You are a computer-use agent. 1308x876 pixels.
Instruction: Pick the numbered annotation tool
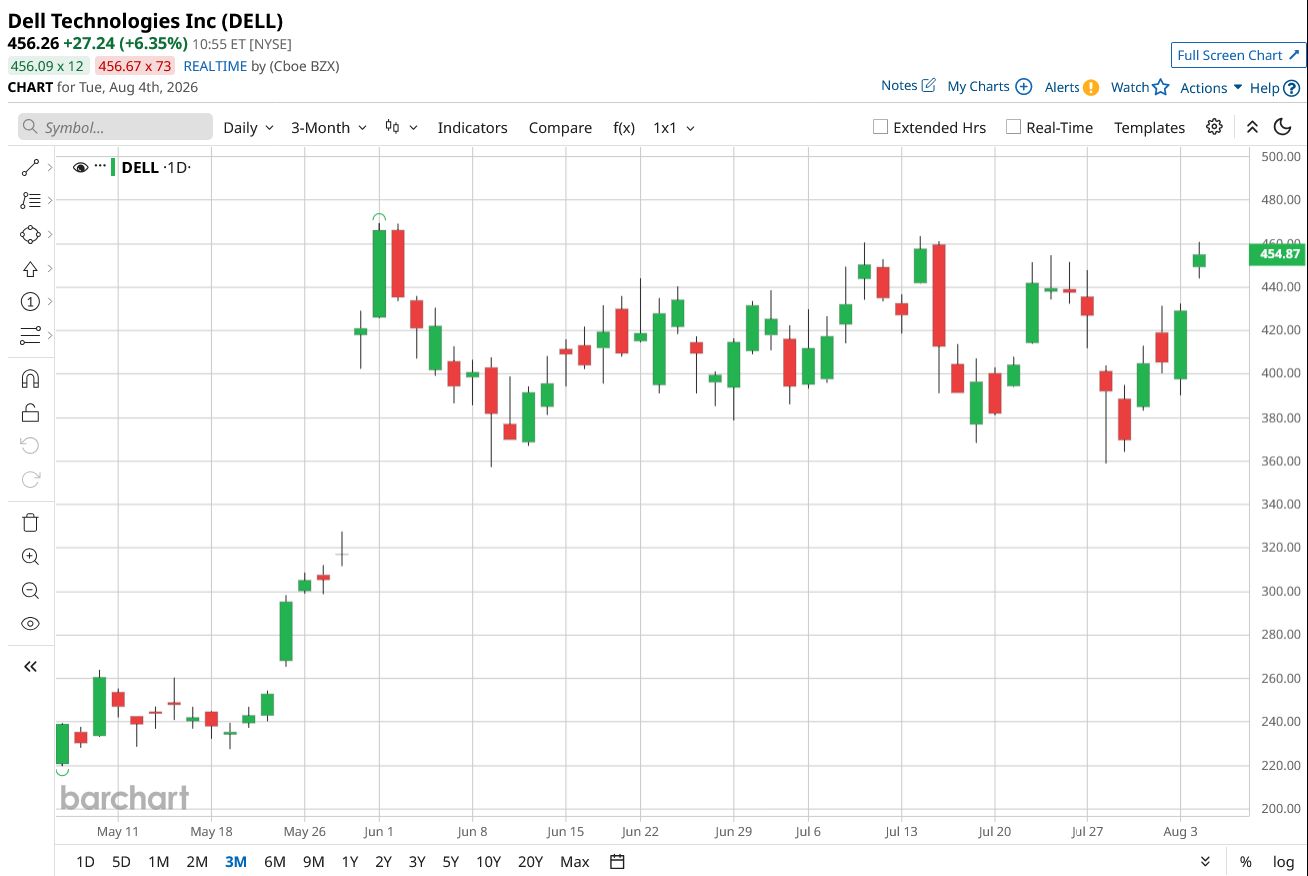[x=30, y=302]
